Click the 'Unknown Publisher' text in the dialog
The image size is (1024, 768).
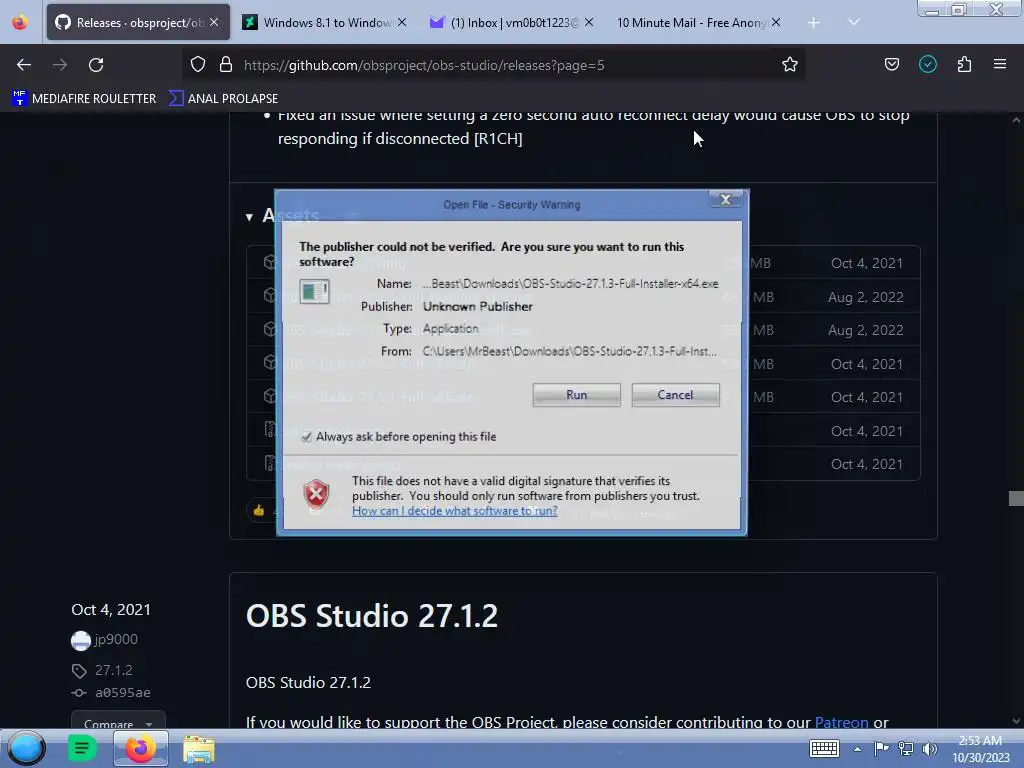pos(477,306)
